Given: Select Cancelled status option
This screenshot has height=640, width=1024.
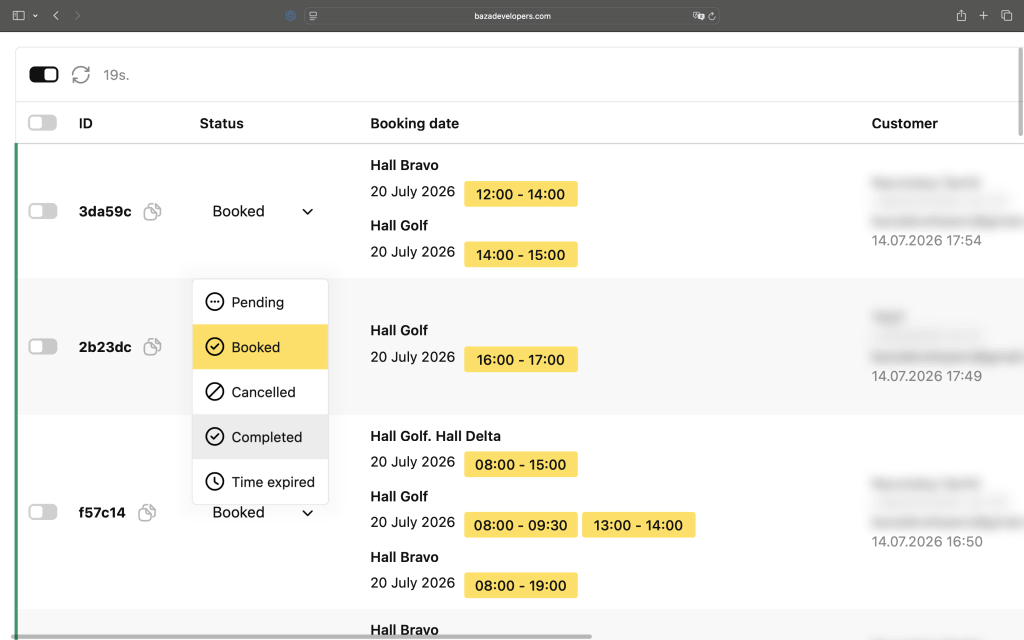Looking at the screenshot, I should click(260, 392).
